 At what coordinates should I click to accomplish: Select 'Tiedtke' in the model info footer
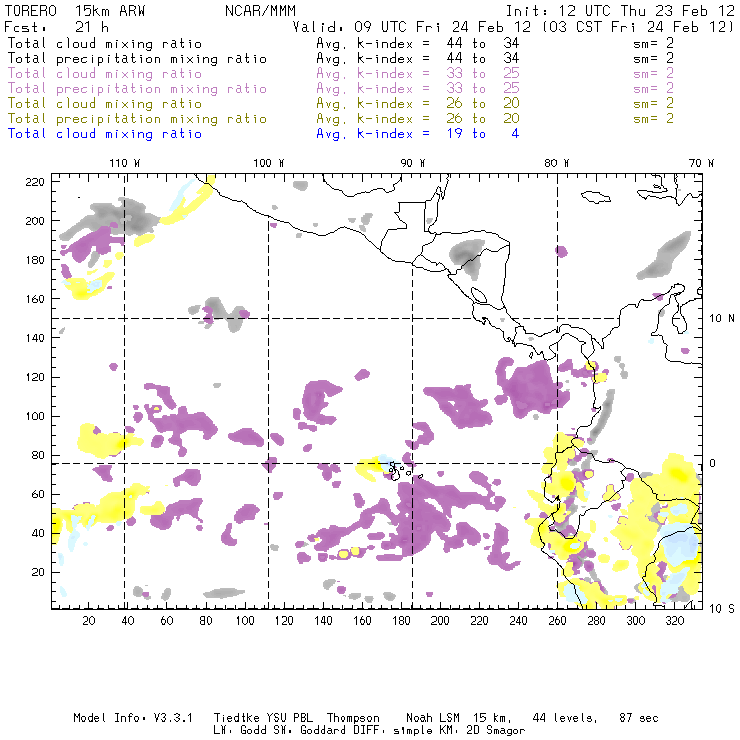click(x=237, y=718)
